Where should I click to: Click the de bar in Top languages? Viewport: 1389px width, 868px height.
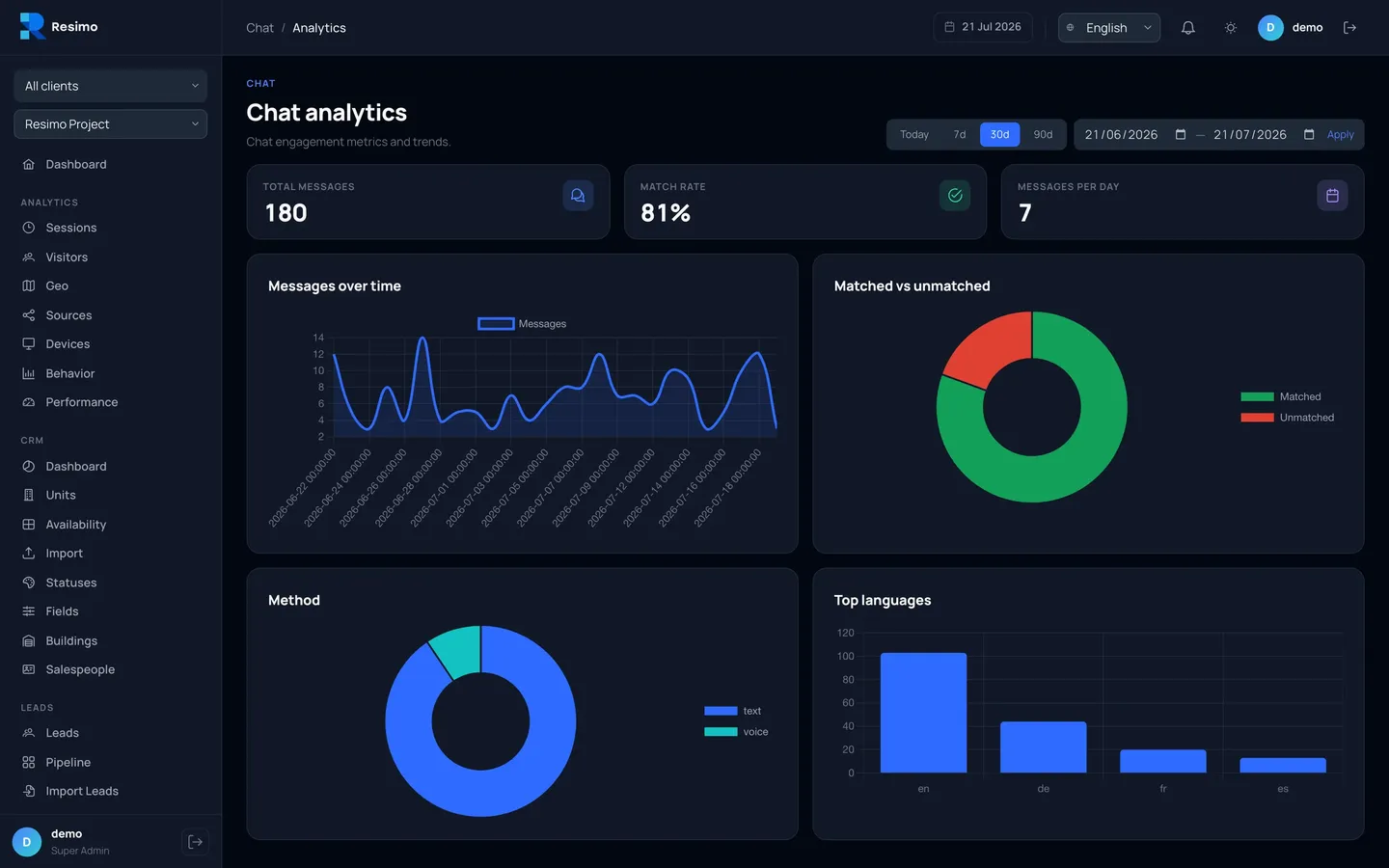pyautogui.click(x=1043, y=747)
